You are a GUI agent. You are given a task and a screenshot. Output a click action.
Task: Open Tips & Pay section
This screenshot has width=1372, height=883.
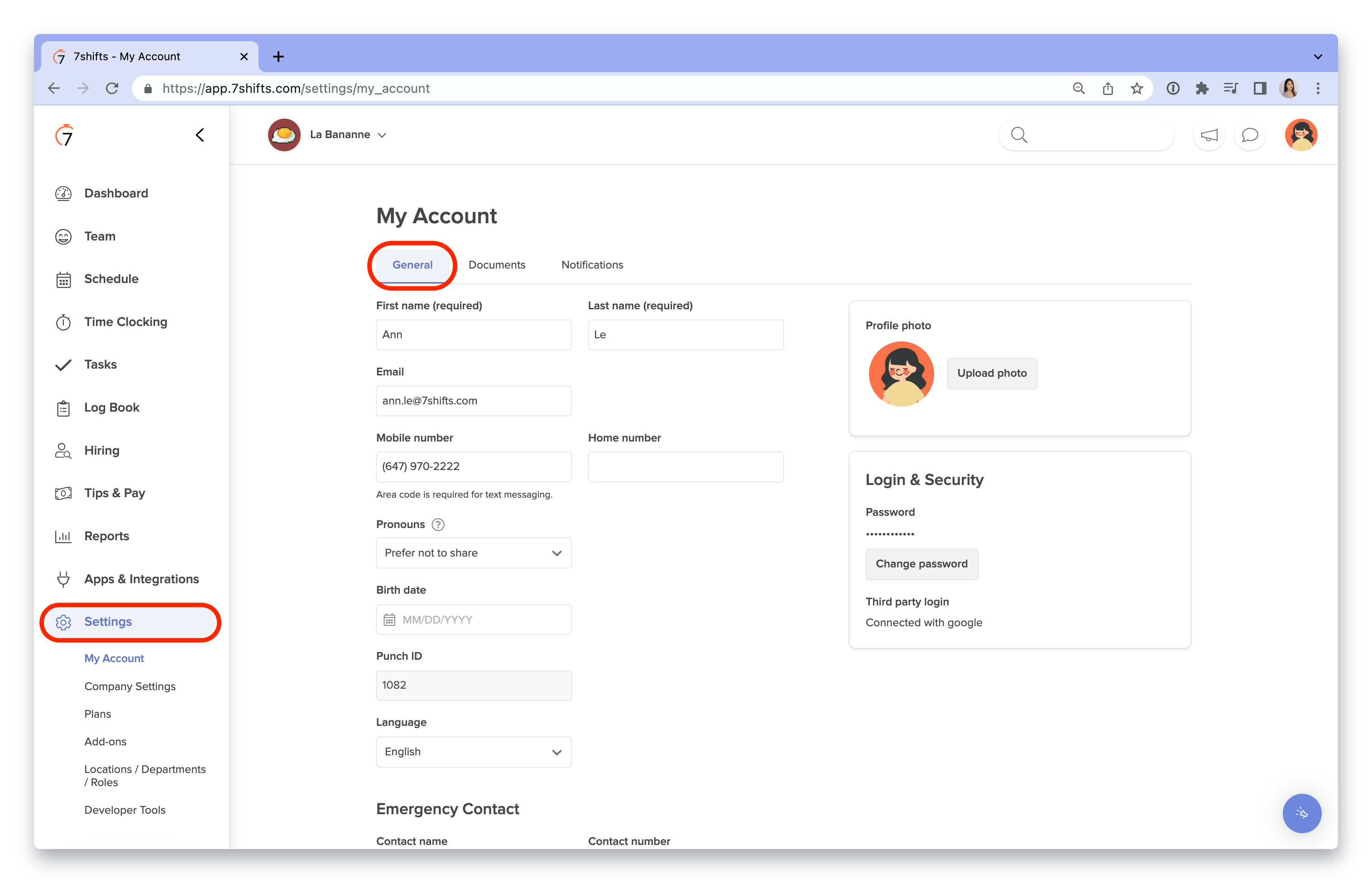tap(115, 493)
